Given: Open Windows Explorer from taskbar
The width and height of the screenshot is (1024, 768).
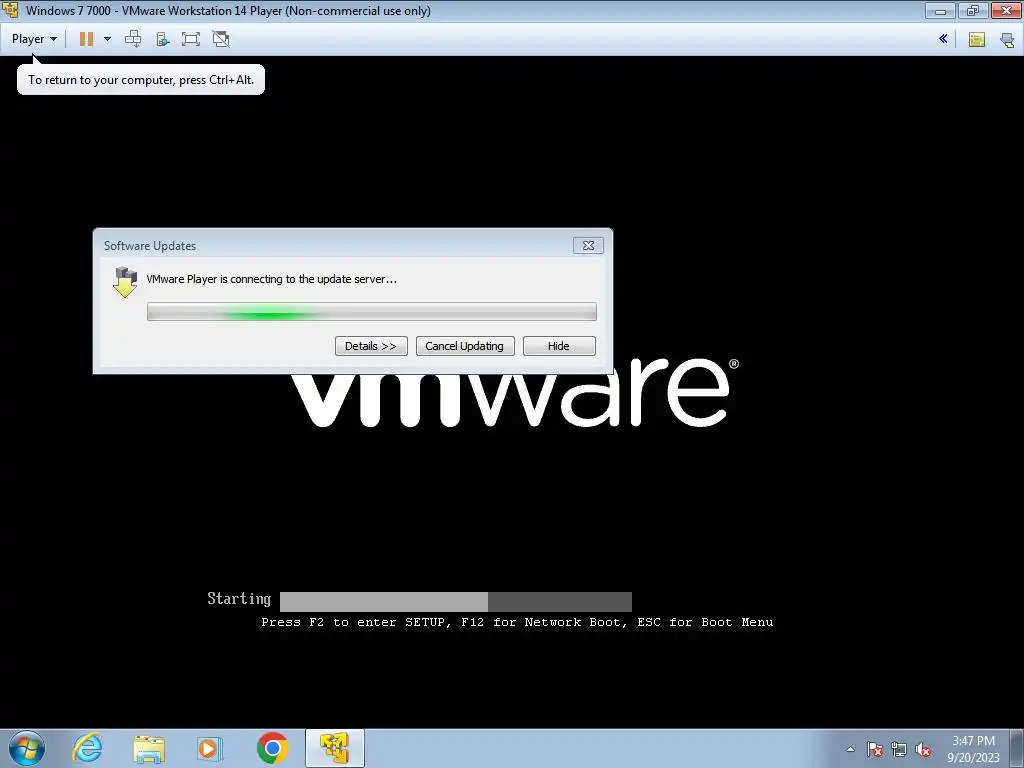Looking at the screenshot, I should tap(149, 748).
